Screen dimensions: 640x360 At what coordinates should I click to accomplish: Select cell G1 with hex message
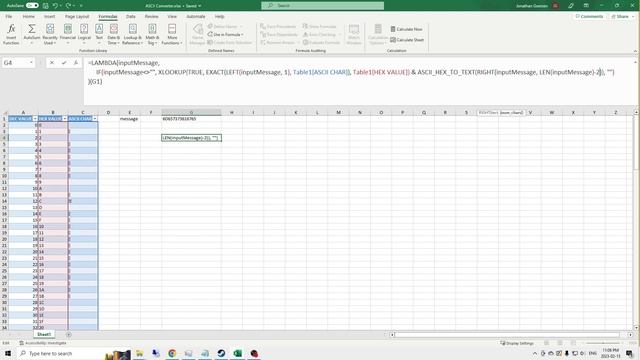(191, 119)
